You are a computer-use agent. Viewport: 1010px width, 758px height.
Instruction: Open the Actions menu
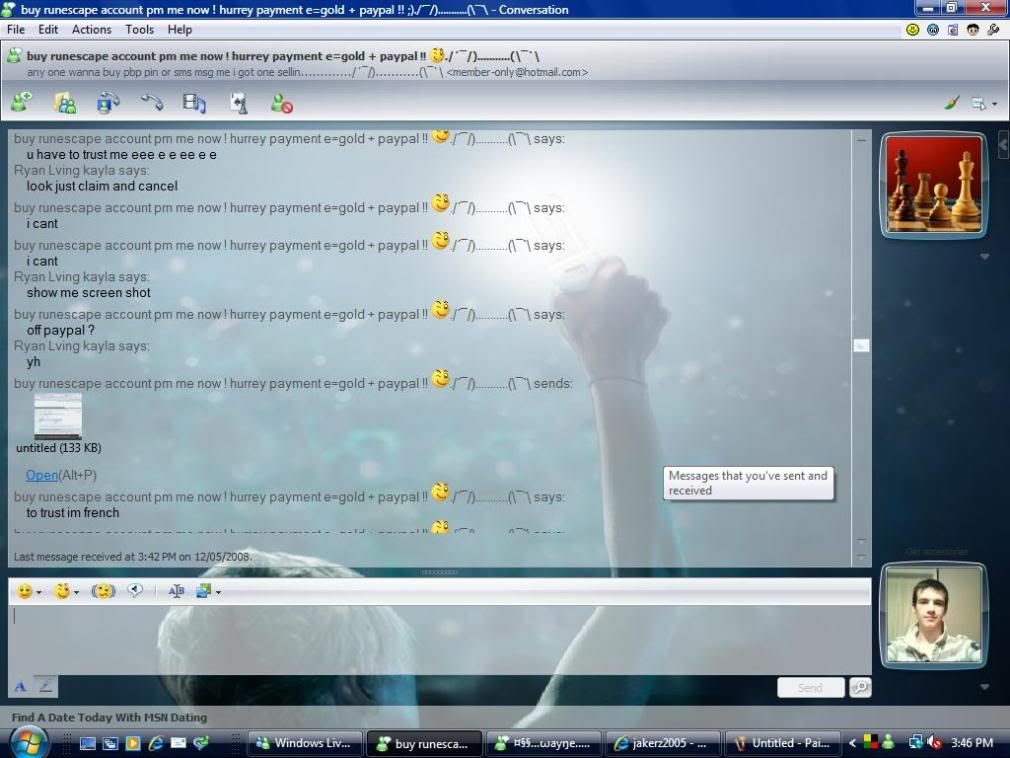coord(91,30)
